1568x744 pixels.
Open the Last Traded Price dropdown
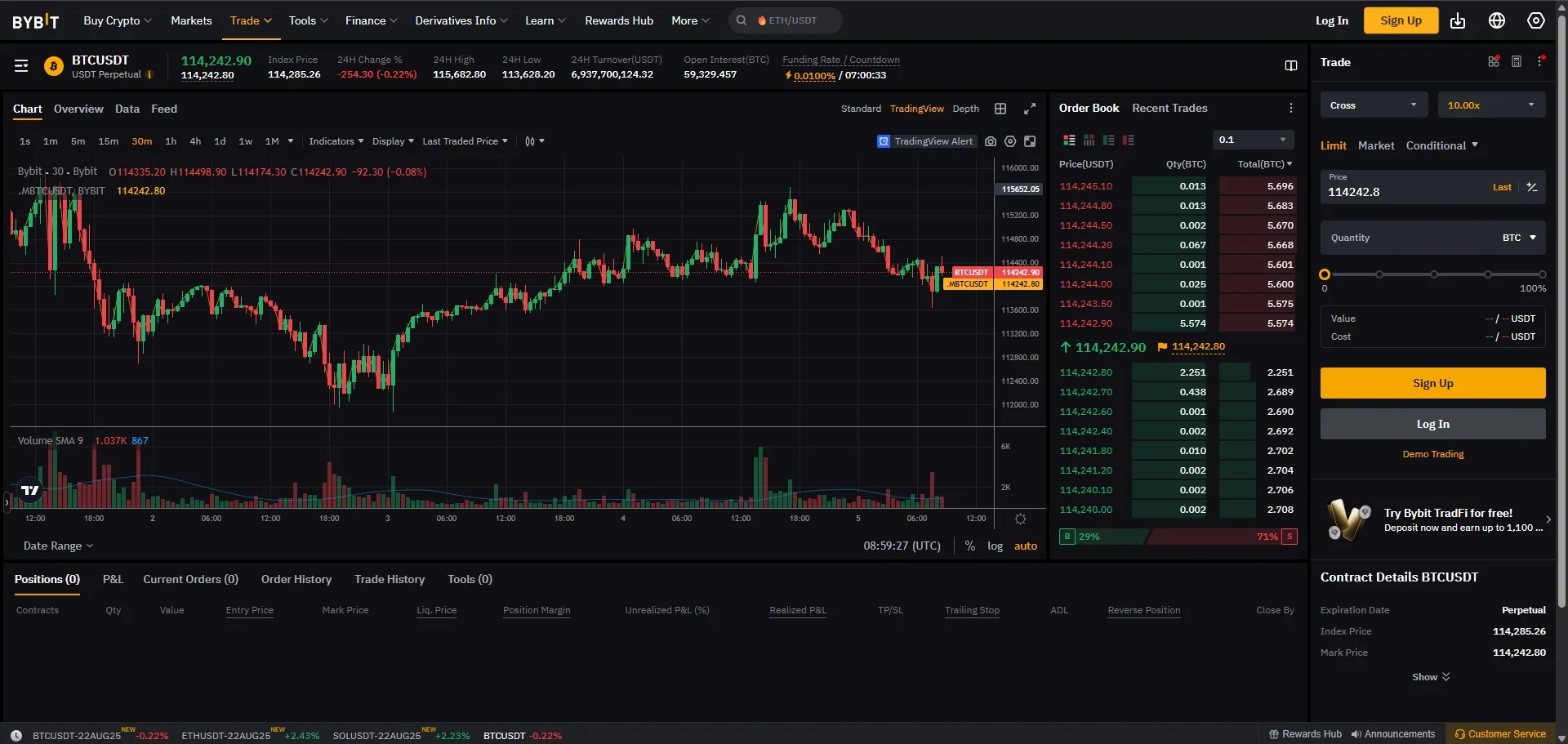(465, 141)
